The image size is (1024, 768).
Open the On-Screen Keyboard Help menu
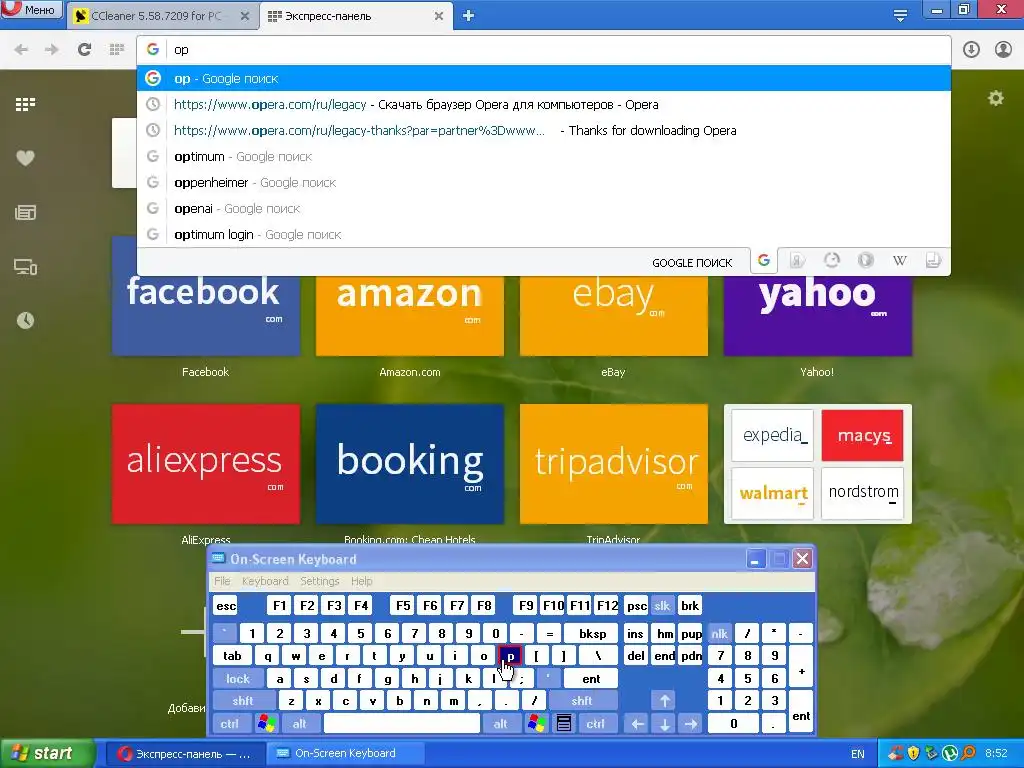pyautogui.click(x=361, y=581)
